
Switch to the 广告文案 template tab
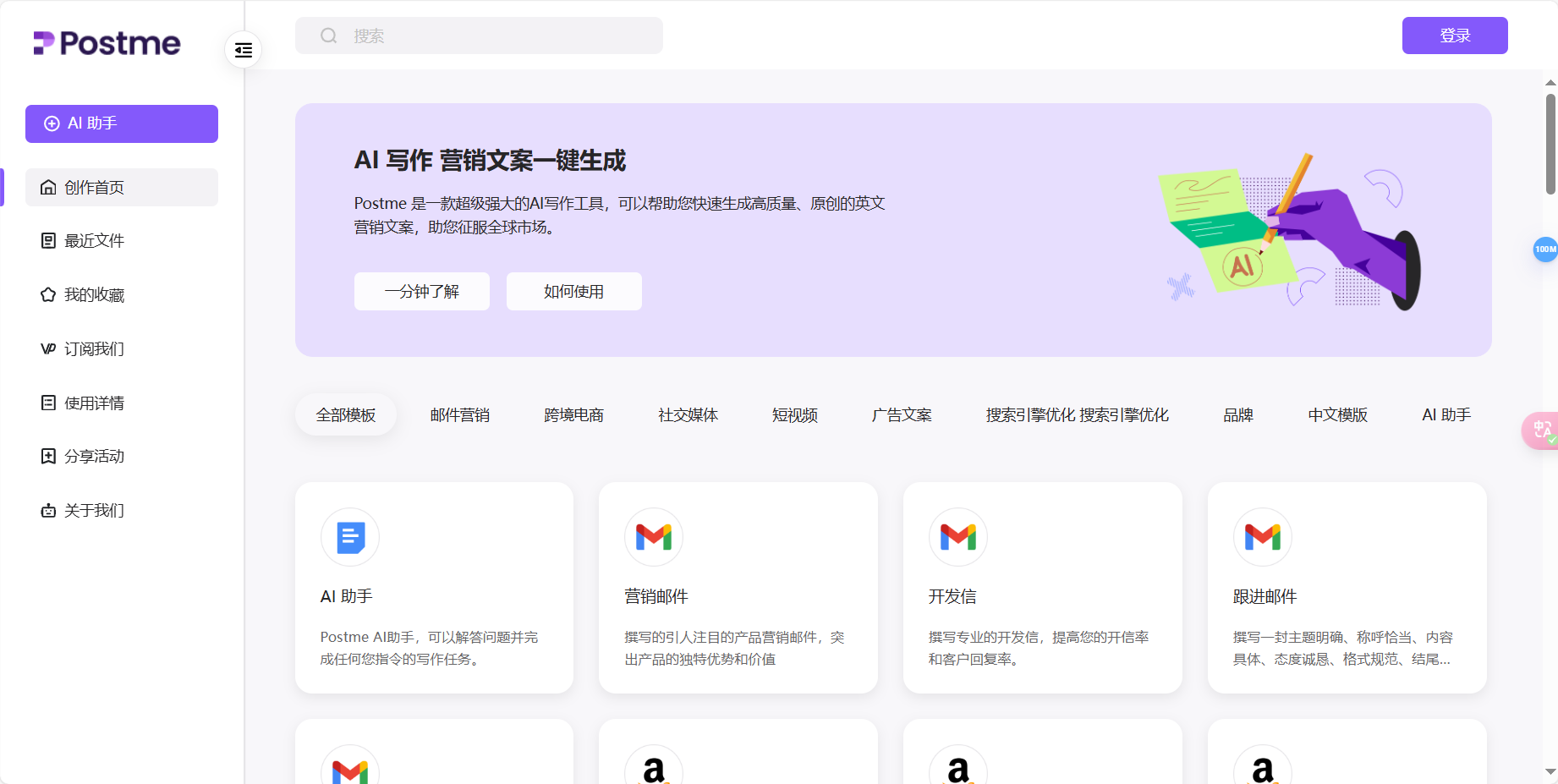pos(901,414)
